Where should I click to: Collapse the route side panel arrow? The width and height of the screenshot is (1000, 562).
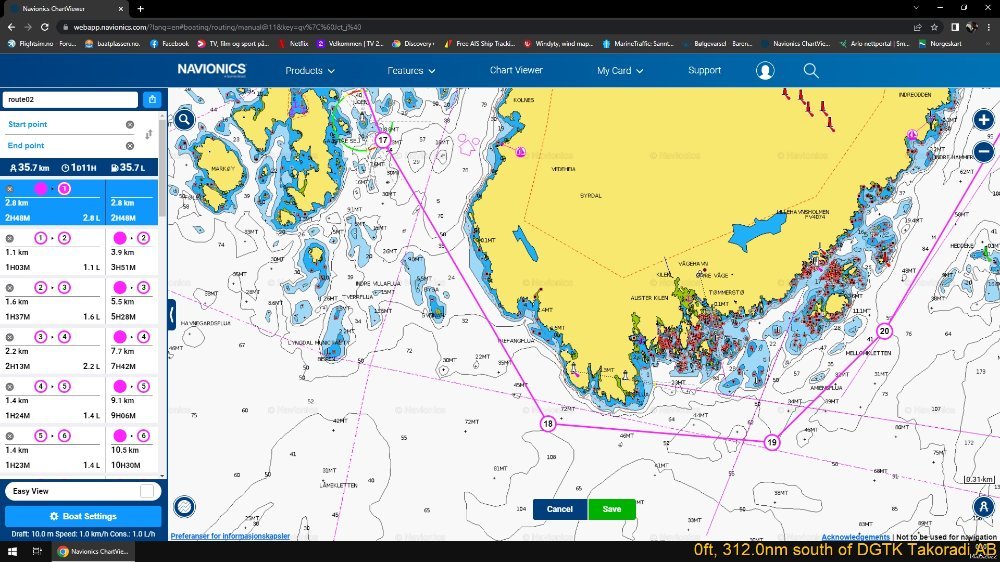tap(172, 314)
